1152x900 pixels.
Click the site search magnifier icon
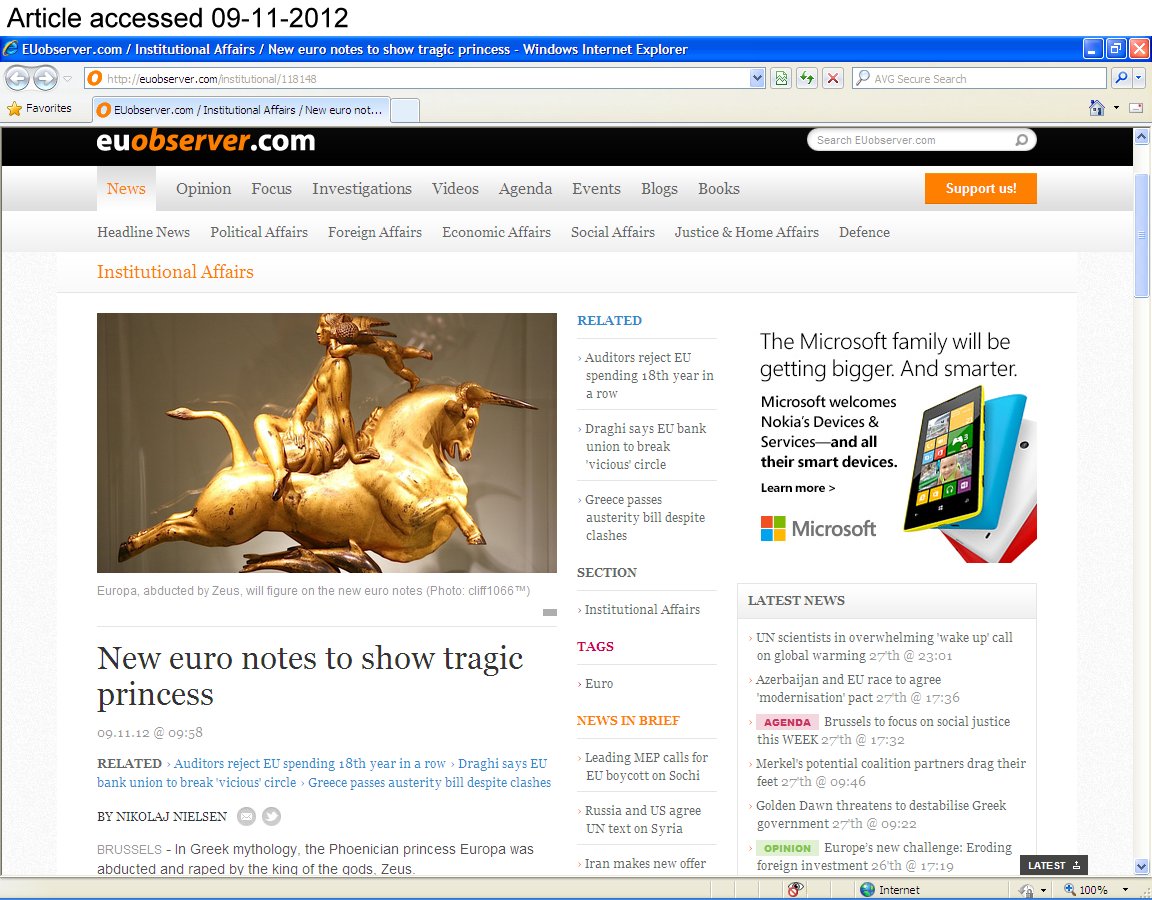pyautogui.click(x=1021, y=140)
